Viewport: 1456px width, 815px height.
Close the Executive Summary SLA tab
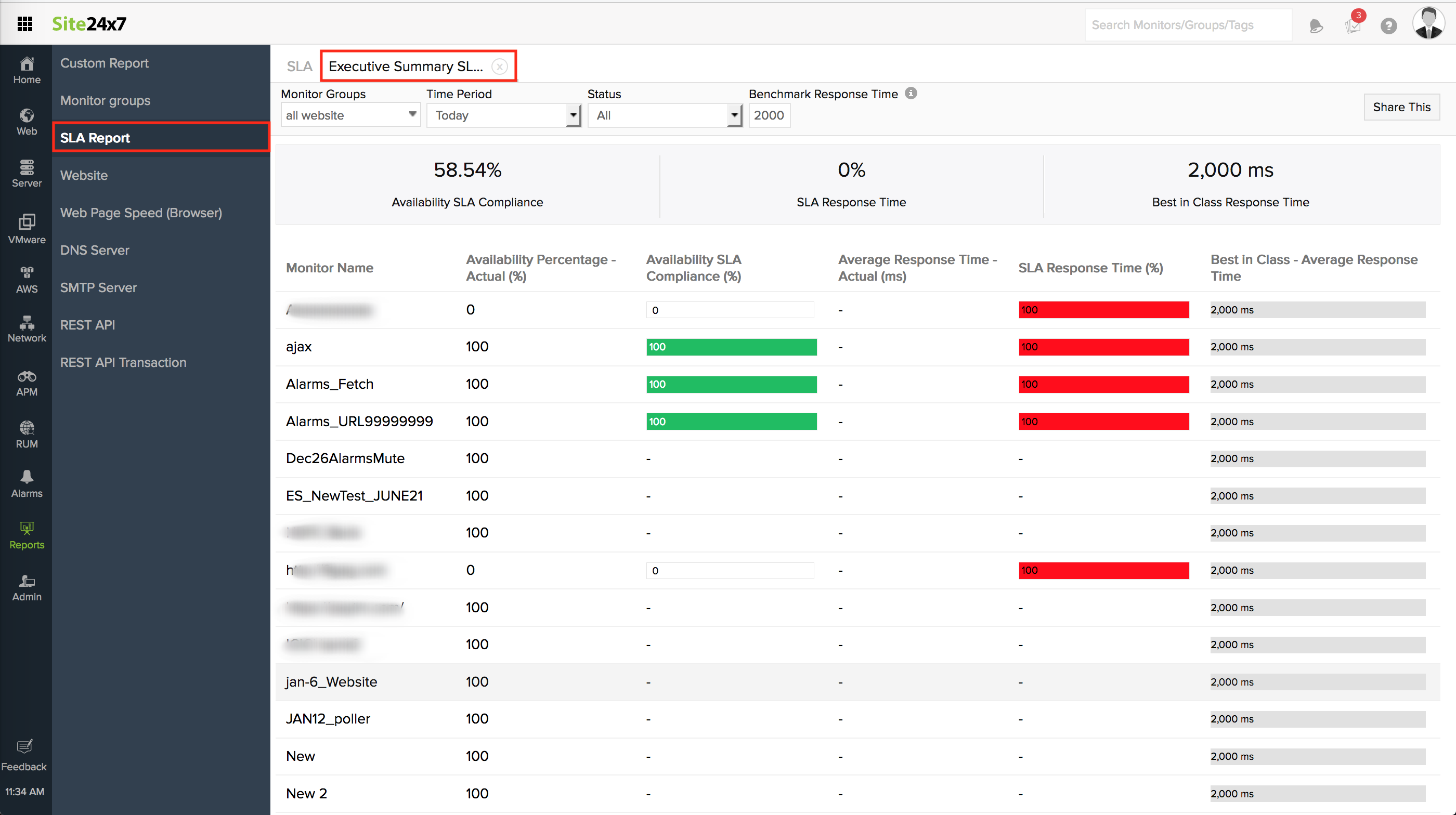499,67
